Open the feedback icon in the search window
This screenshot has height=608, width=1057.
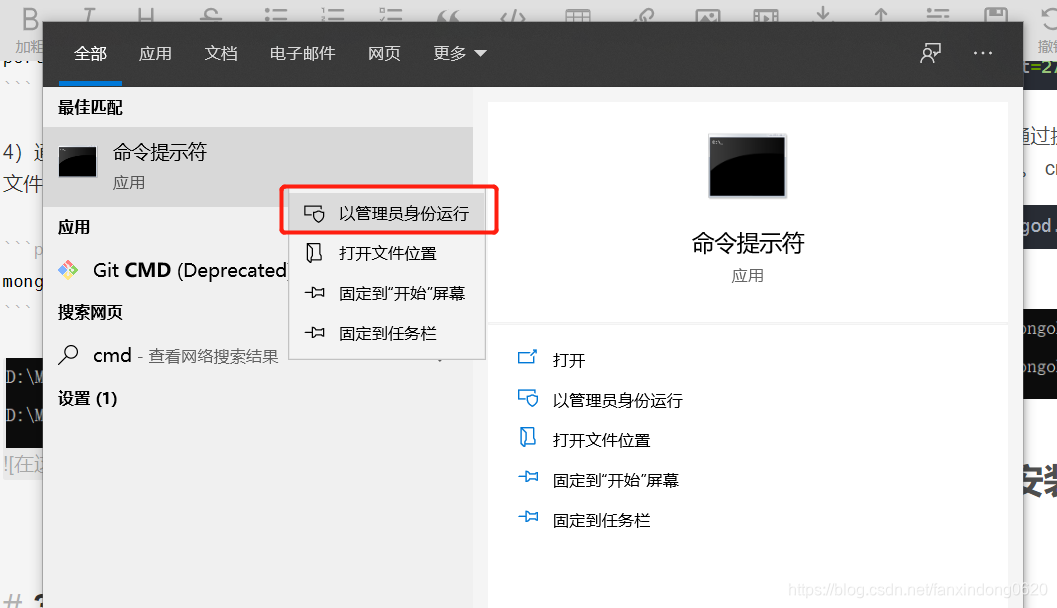(929, 53)
